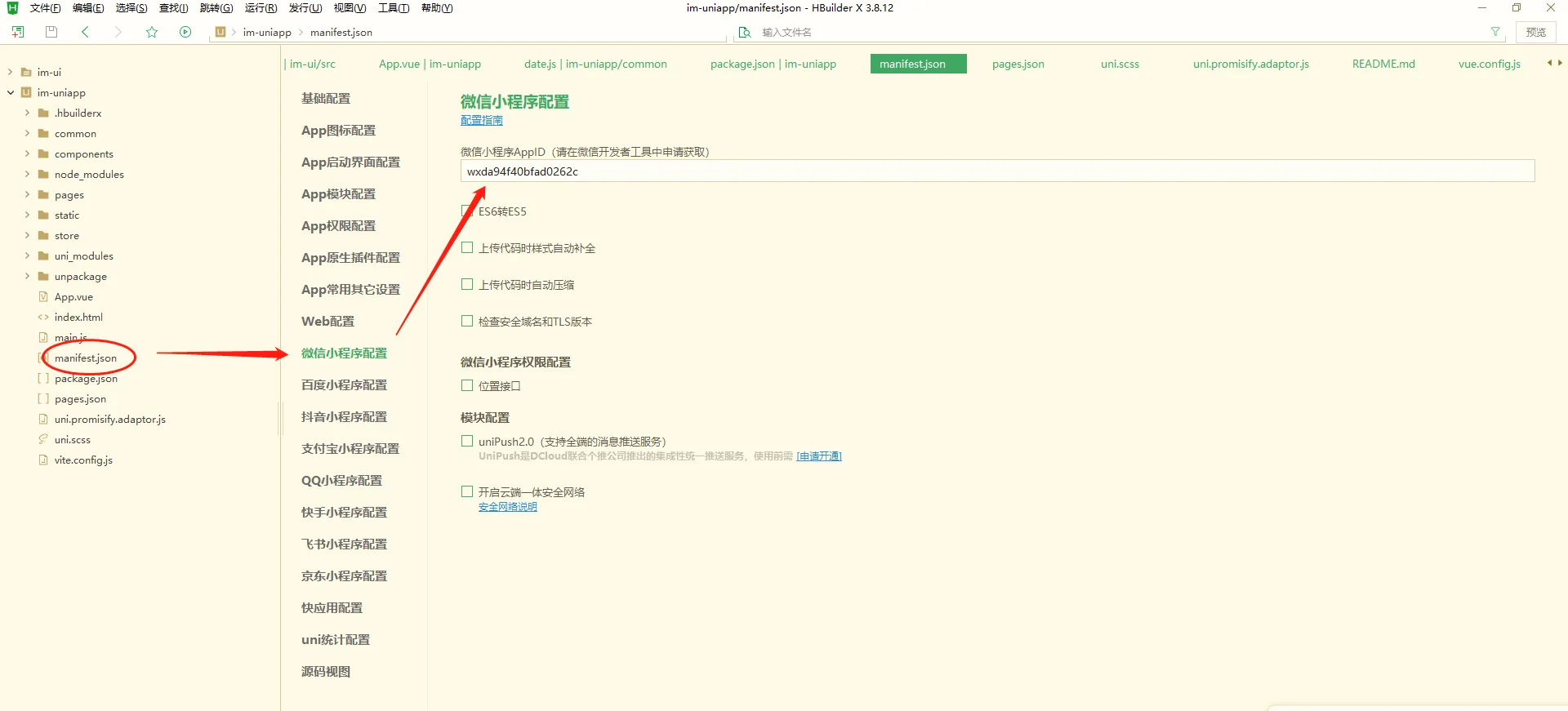Image resolution: width=1568 pixels, height=711 pixels.
Task: Open uni.promisify.adaptor.js in the tree
Action: (110, 419)
